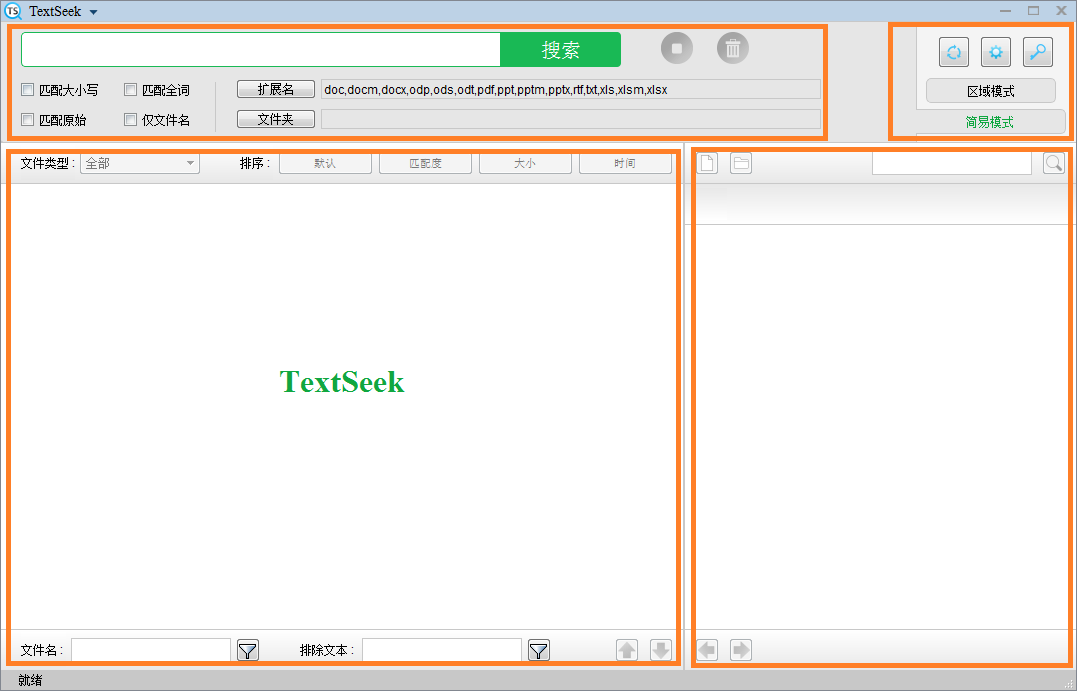Image resolution: width=1077 pixels, height=691 pixels.
Task: Click the open containing folder icon
Action: coord(740,163)
